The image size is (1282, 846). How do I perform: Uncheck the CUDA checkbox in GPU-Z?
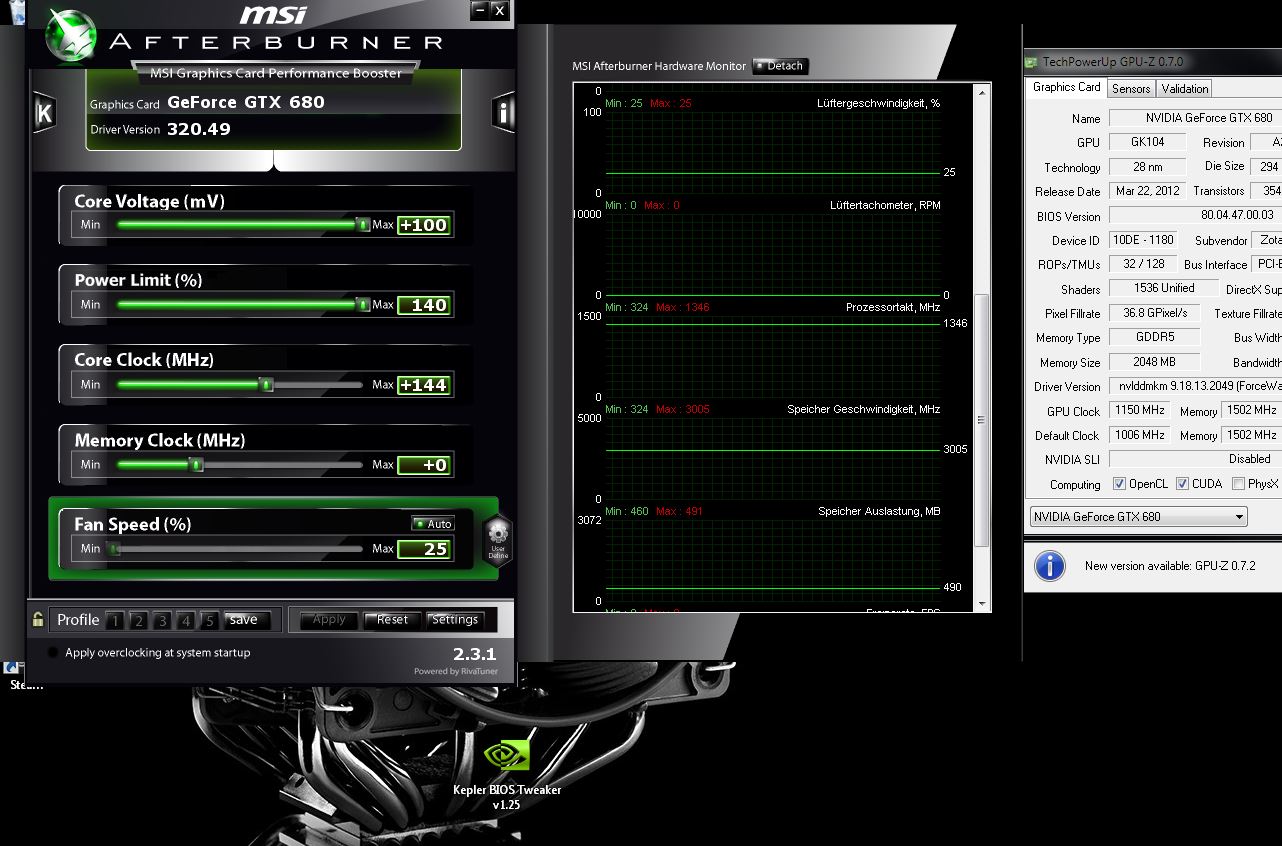tap(1182, 484)
